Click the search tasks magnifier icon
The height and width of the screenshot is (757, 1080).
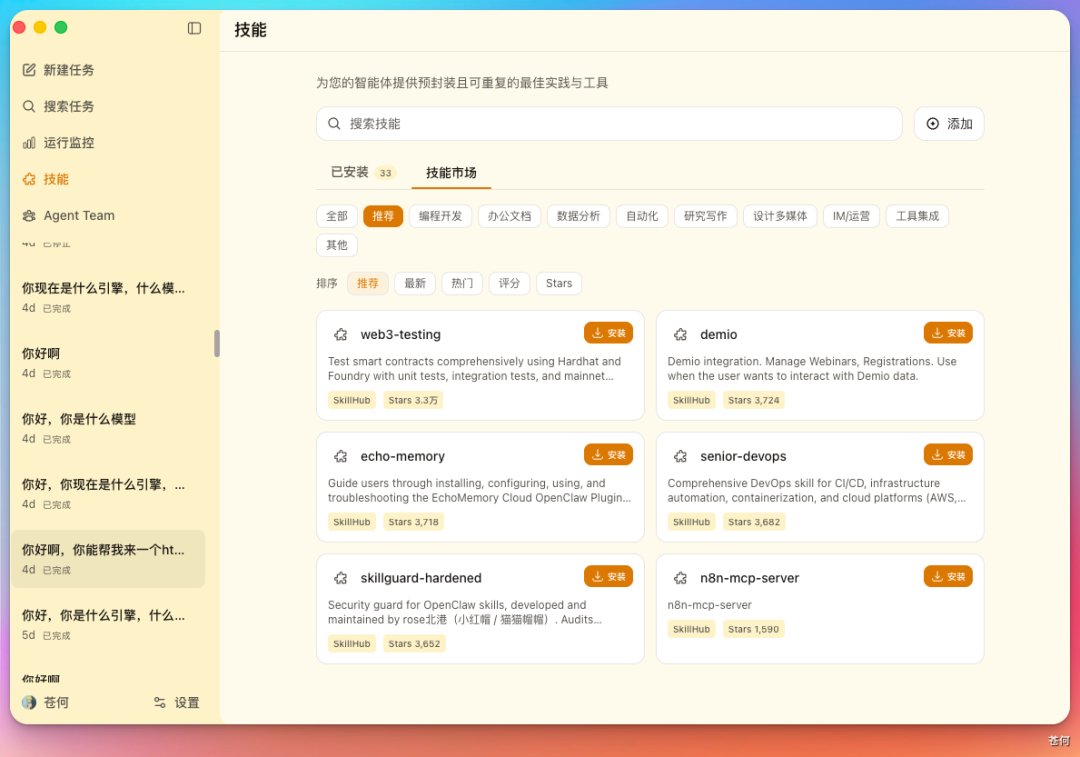pyautogui.click(x=29, y=106)
